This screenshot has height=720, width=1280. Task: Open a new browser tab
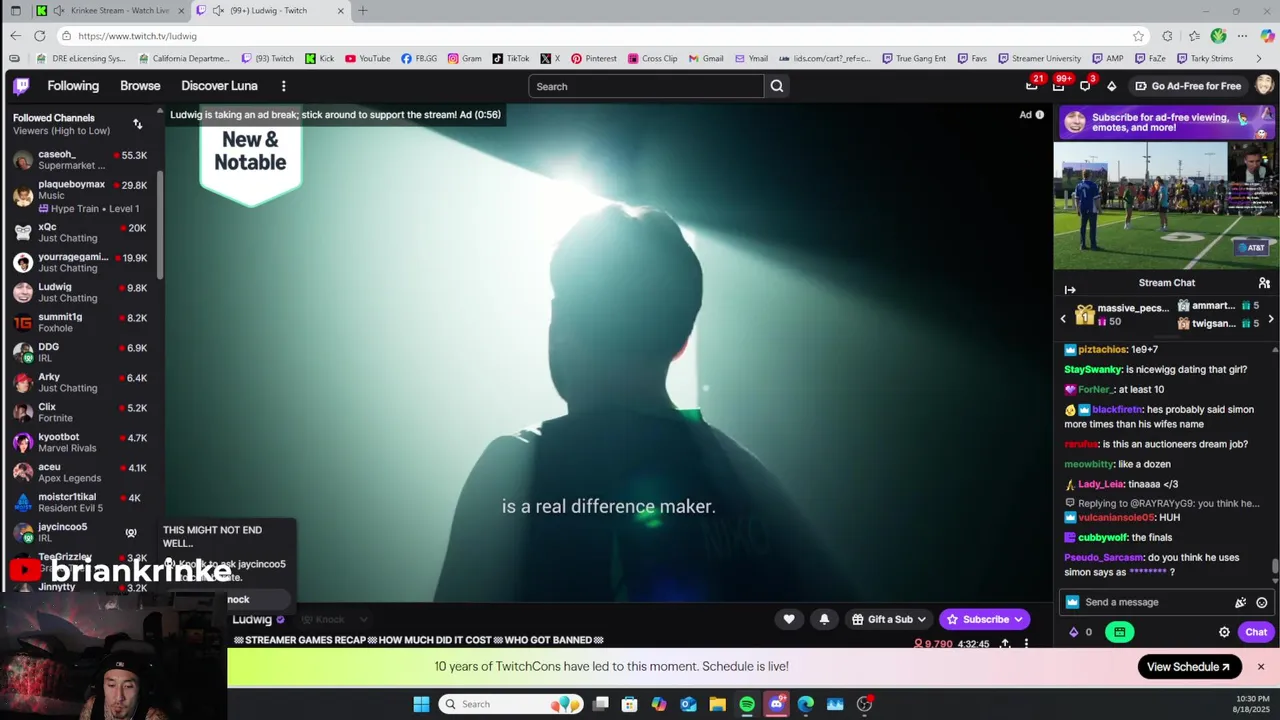(362, 11)
